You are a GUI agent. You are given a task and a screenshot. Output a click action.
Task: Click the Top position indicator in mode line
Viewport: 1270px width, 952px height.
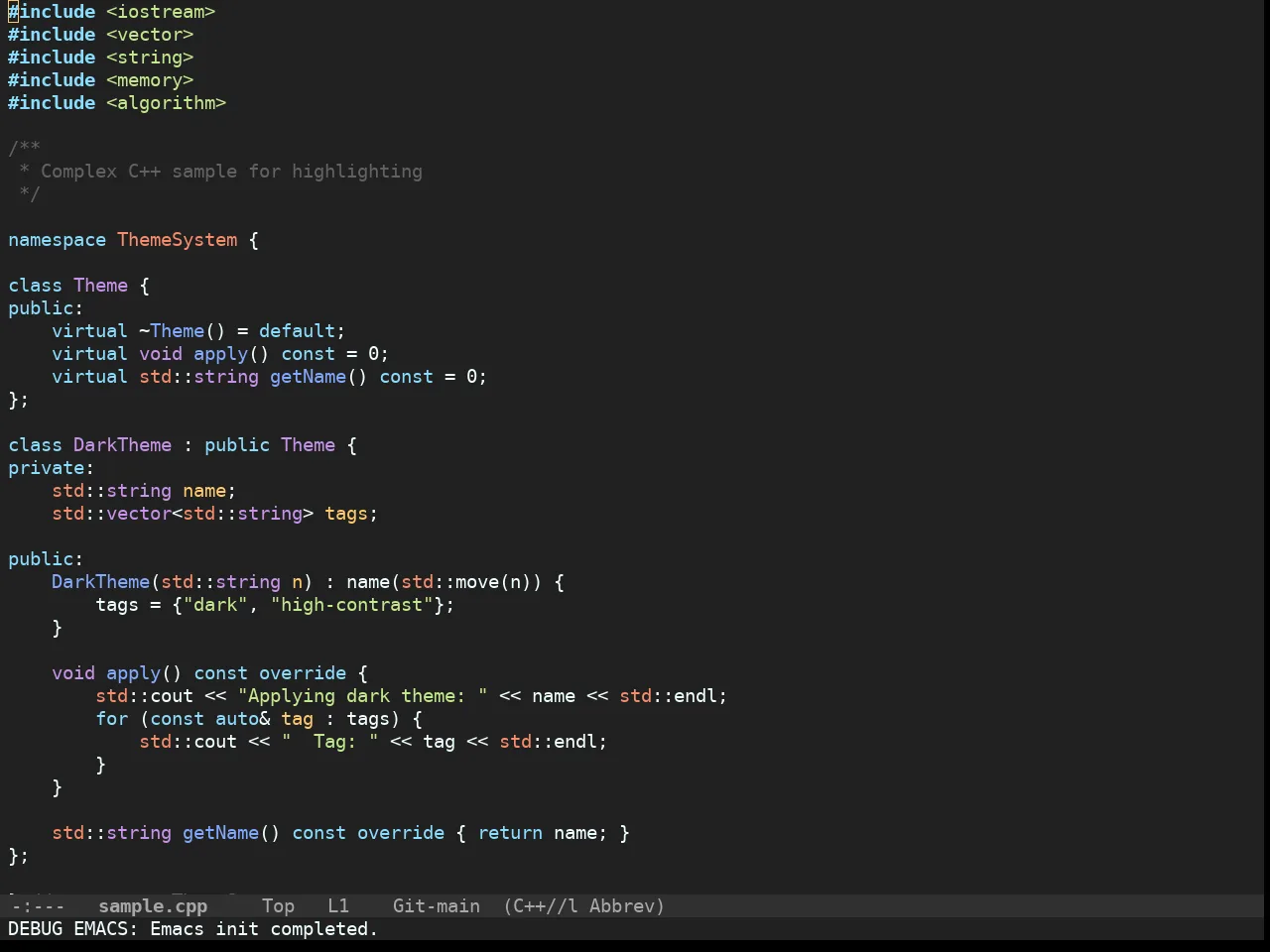[x=278, y=906]
